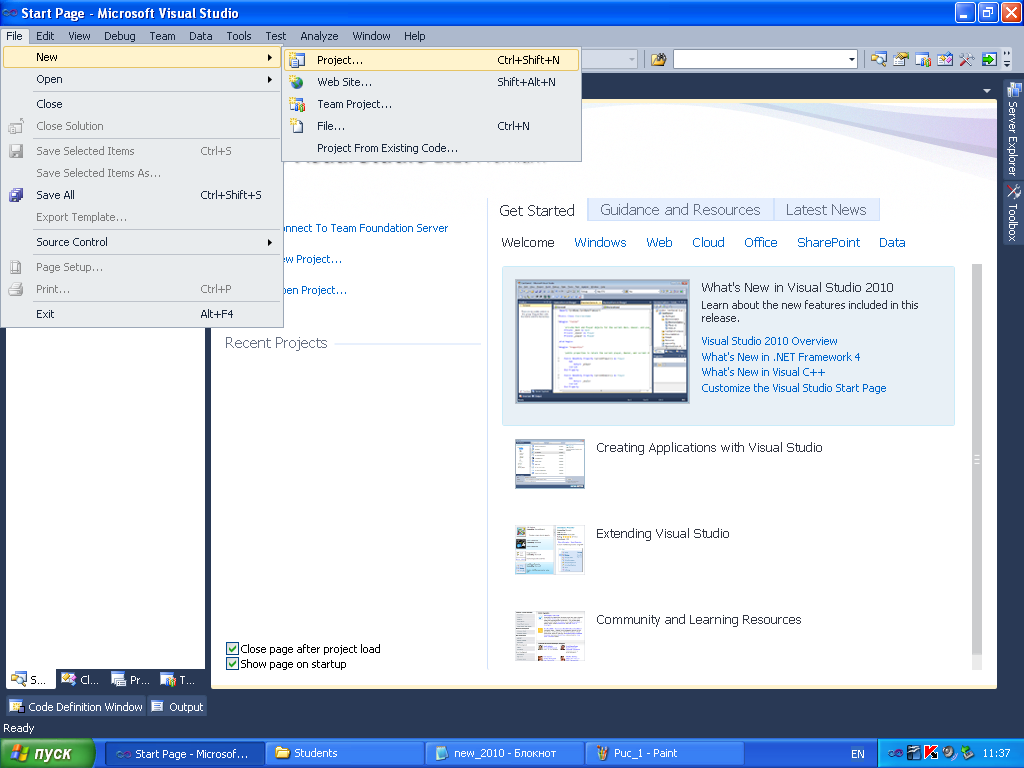Open Solution Explorer from the toolbar
Image resolution: width=1024 pixels, height=768 pixels.
[x=879, y=60]
